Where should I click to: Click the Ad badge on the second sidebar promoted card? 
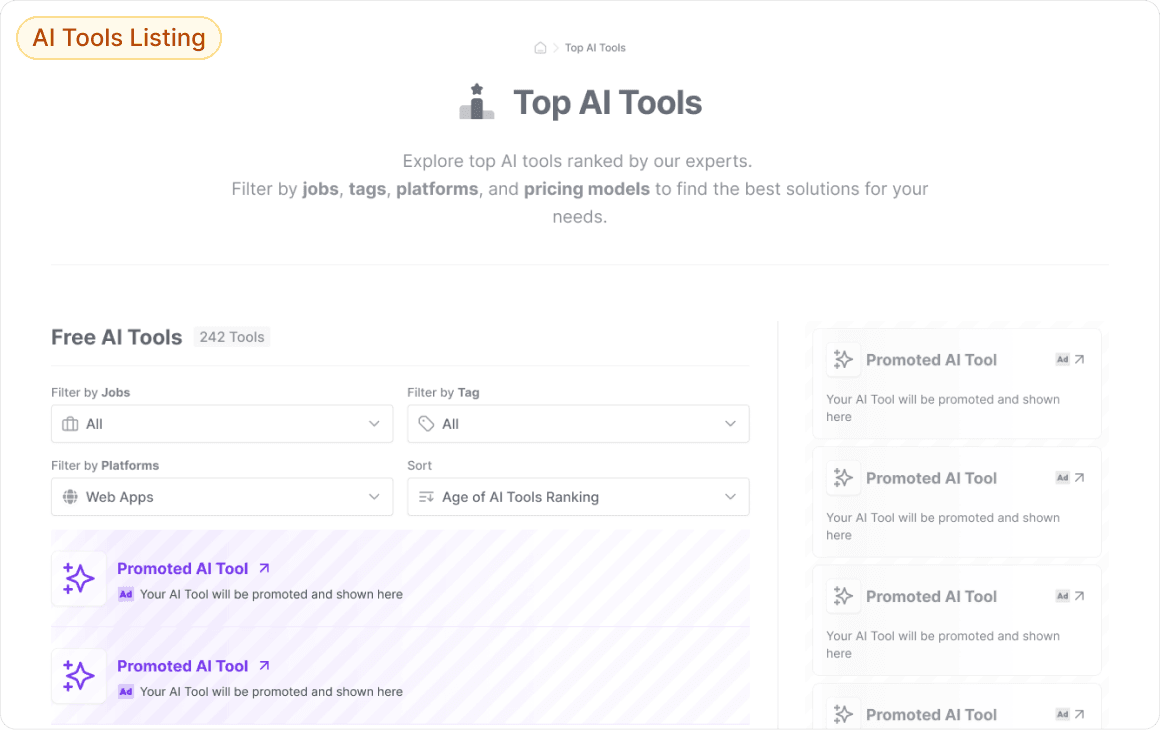coord(1062,477)
